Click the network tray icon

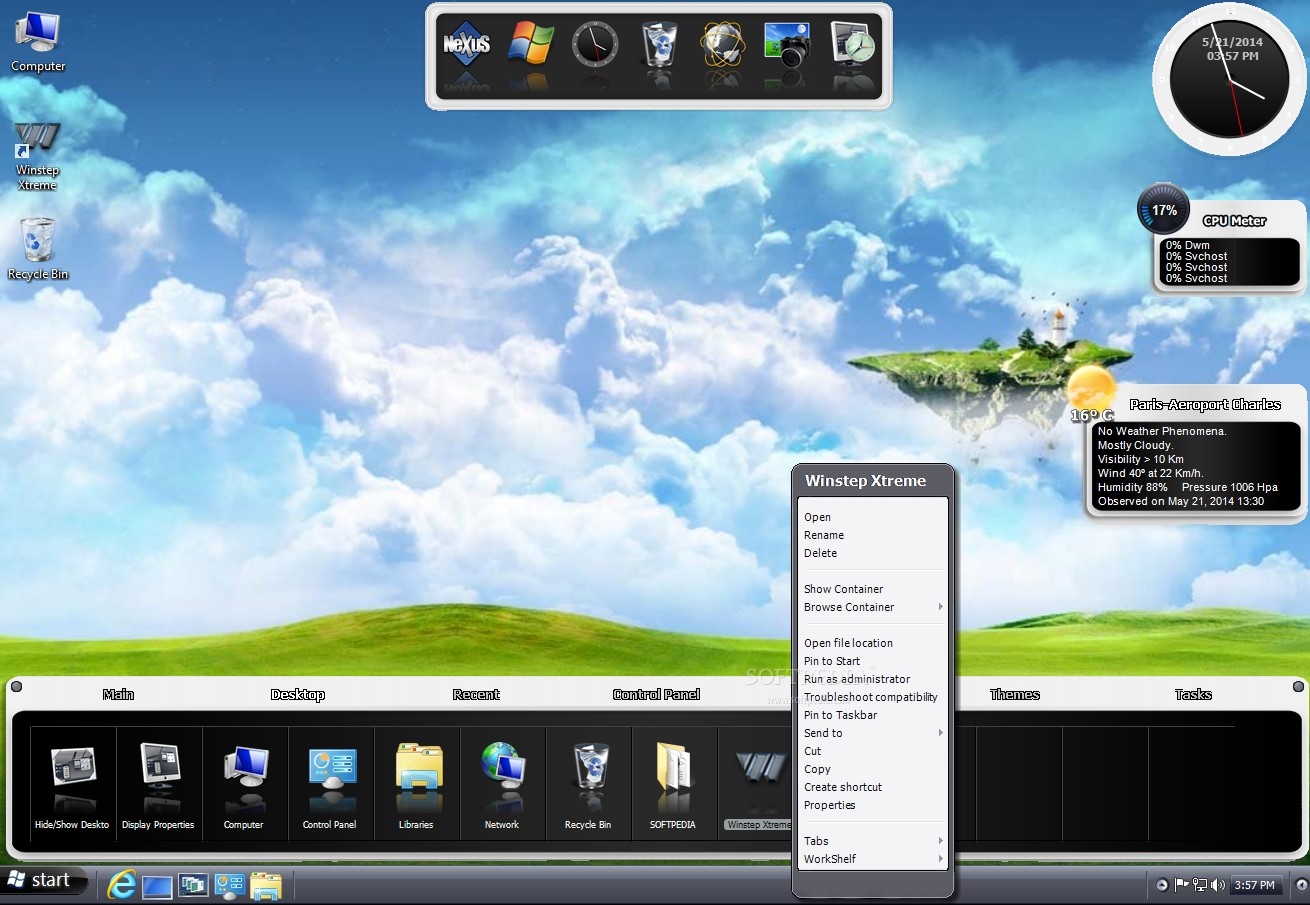[x=1199, y=884]
